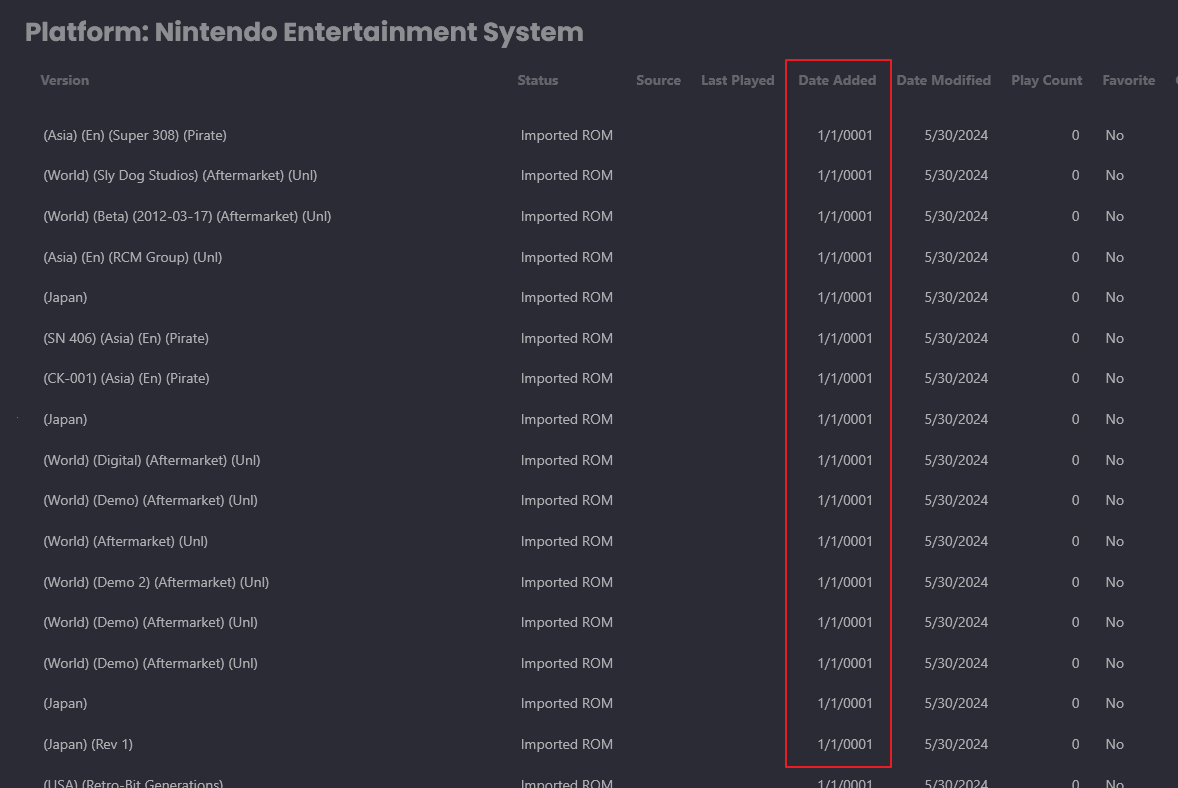
Task: Select the (CK-001) (Asia) (En) (Pirate) version
Action: tap(126, 378)
